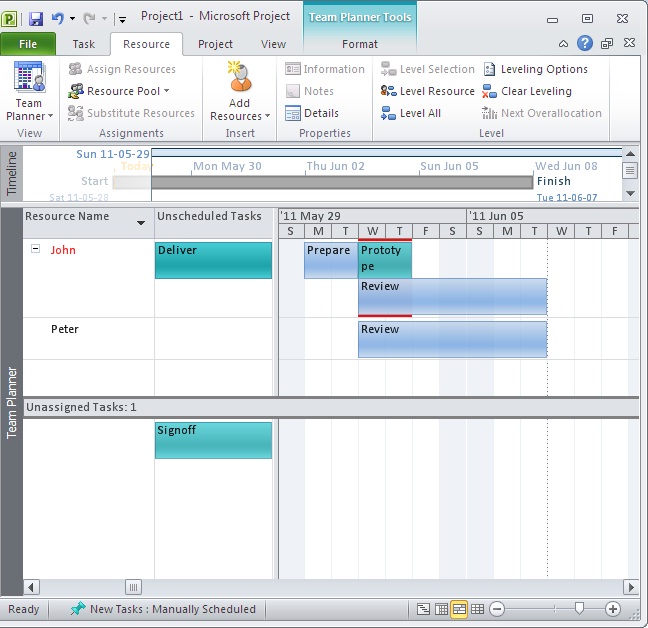
Task: Click the Unassigned Tasks: 1 header
Action: point(331,407)
